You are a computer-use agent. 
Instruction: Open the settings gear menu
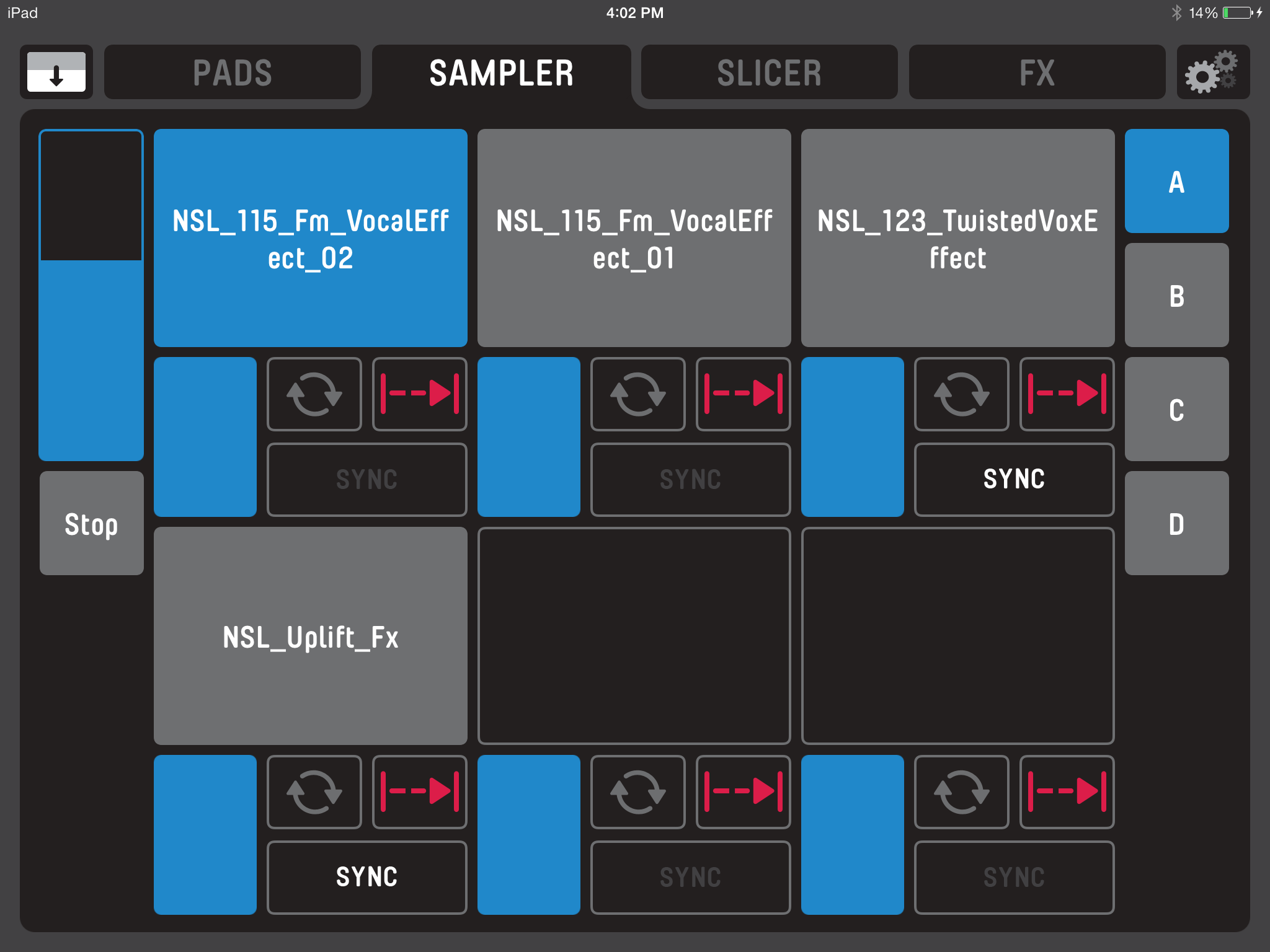pos(1213,73)
